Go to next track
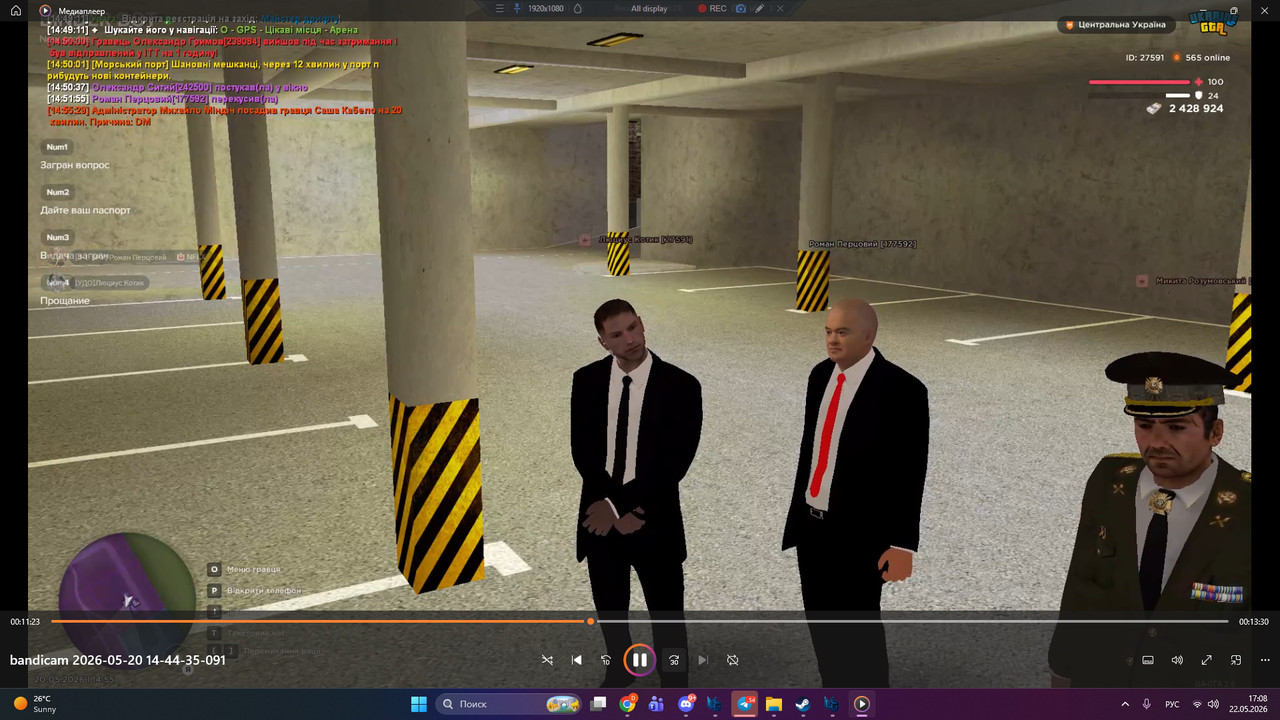 pos(703,660)
